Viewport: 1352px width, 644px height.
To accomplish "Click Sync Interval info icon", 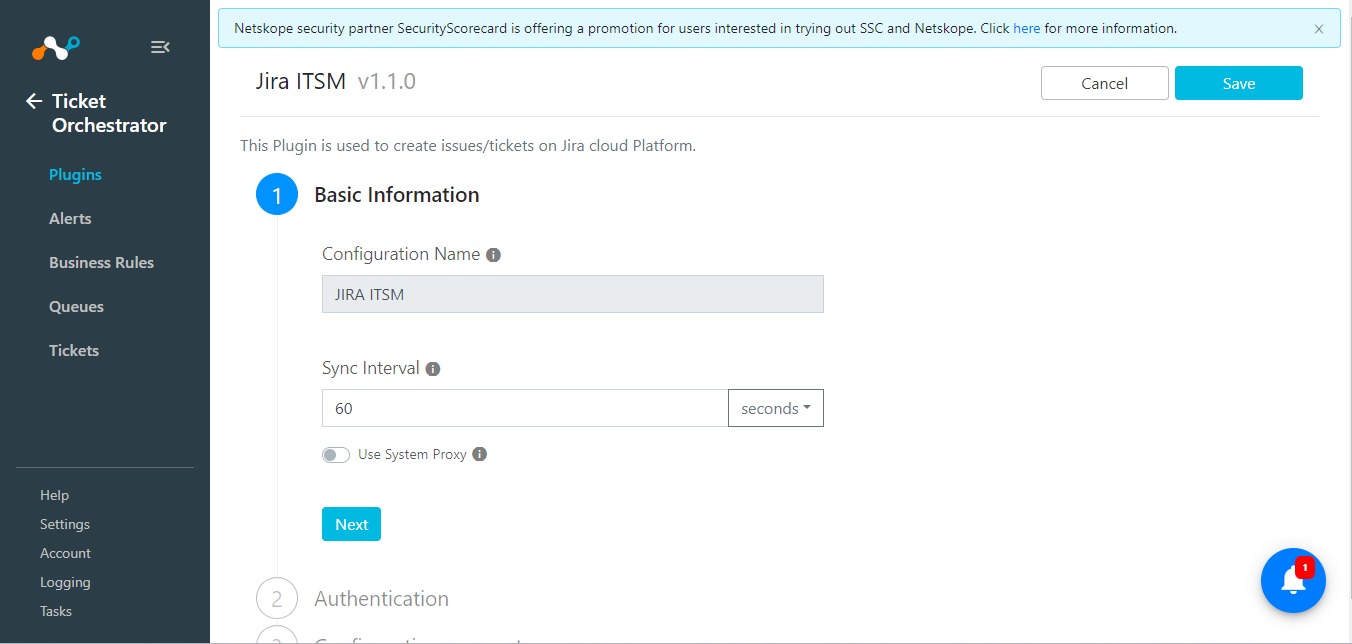I will tap(433, 369).
